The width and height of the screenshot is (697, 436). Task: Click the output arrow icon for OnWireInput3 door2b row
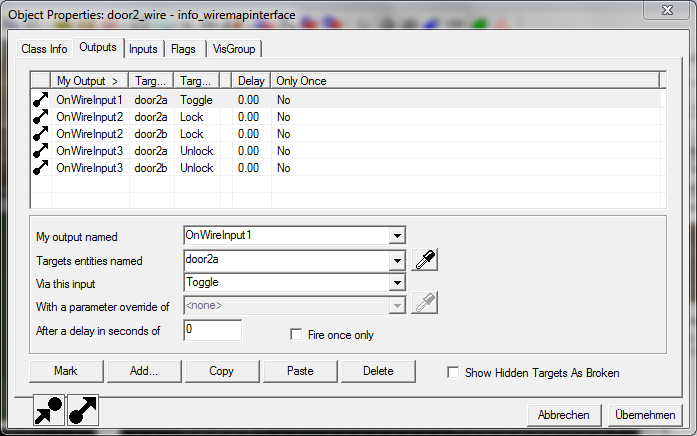click(40, 168)
